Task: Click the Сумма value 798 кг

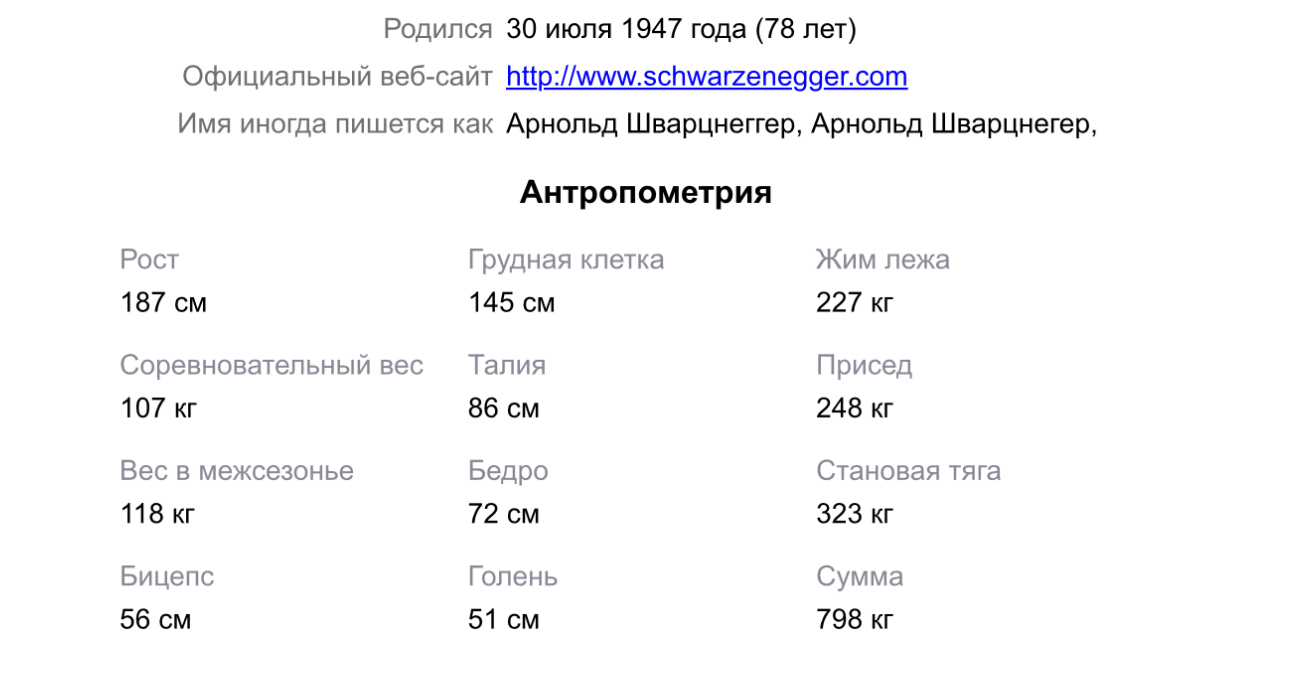Action: click(x=854, y=620)
